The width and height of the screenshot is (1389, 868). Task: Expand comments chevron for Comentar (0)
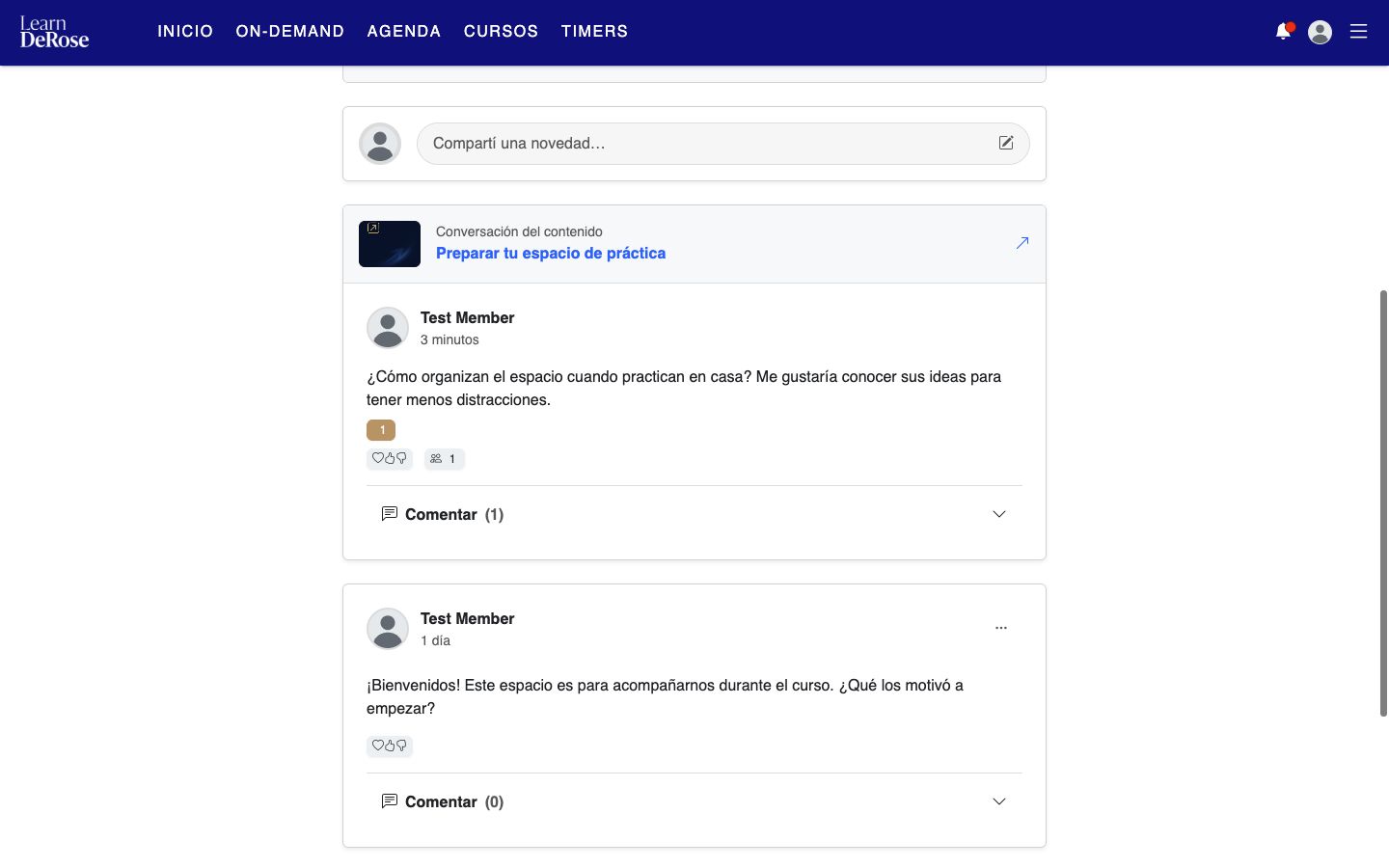pos(999,801)
